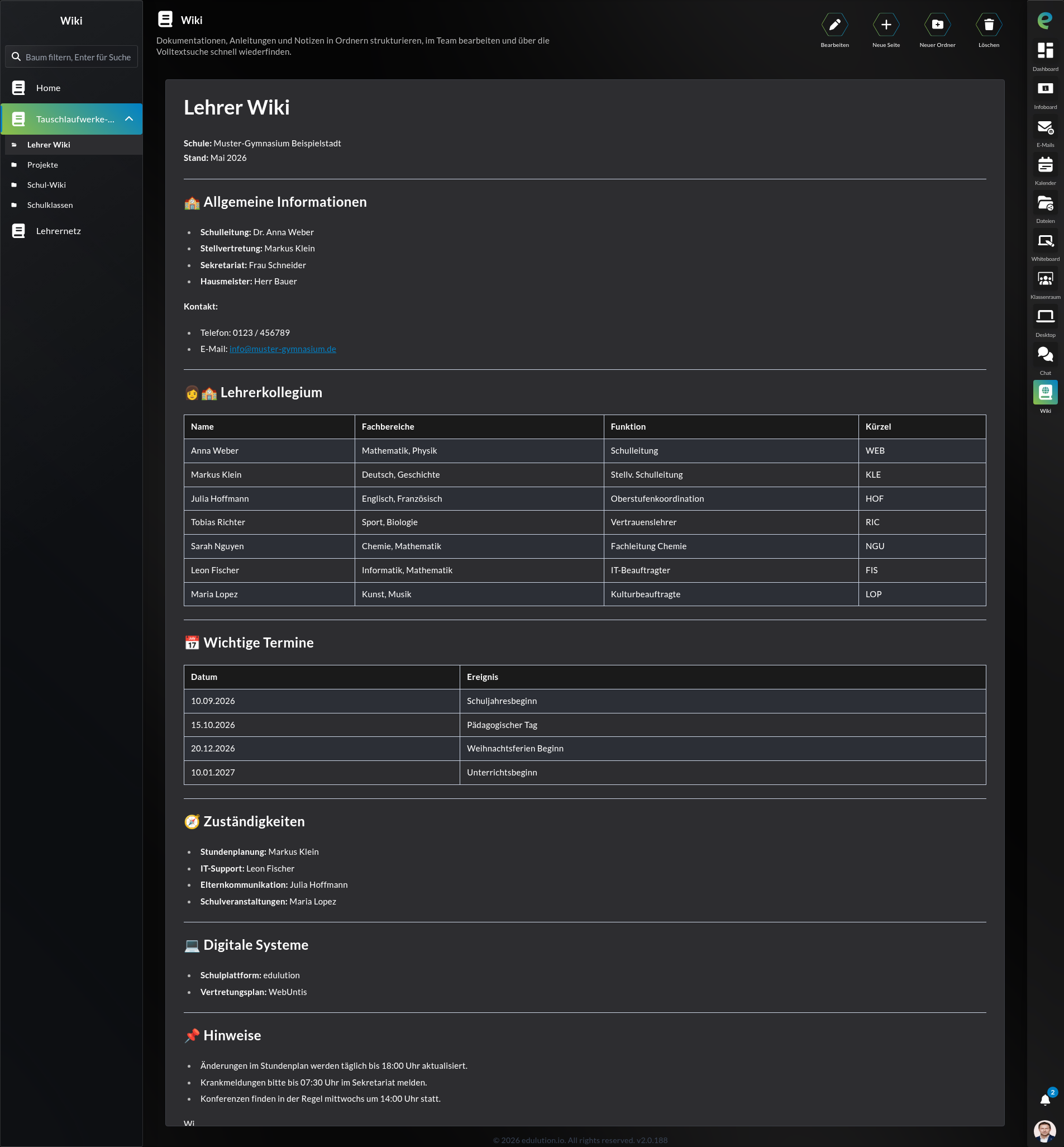
Task: Open the Lehrernetz wiki entry
Action: point(71,231)
